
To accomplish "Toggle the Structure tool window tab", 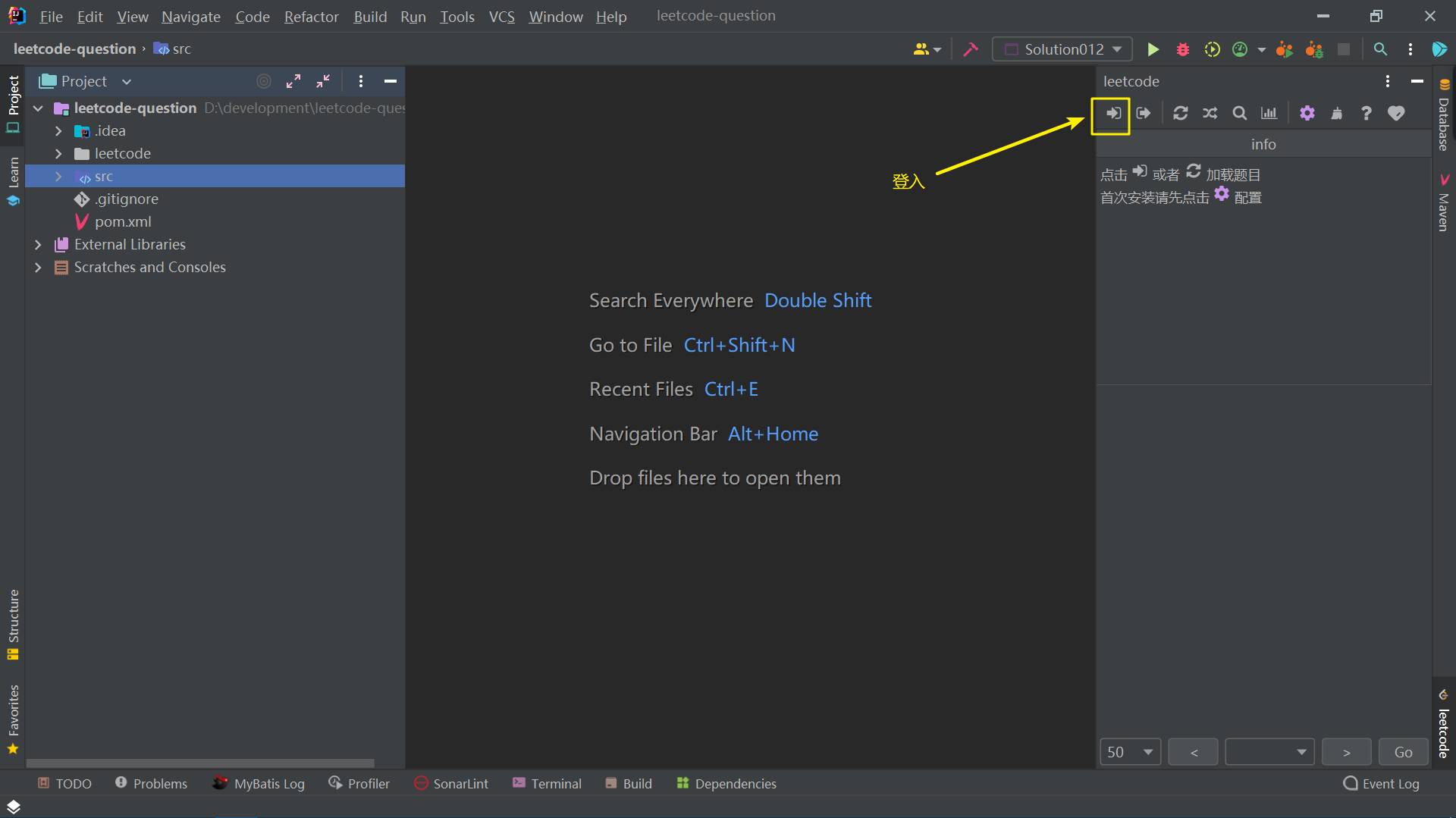I will [13, 624].
